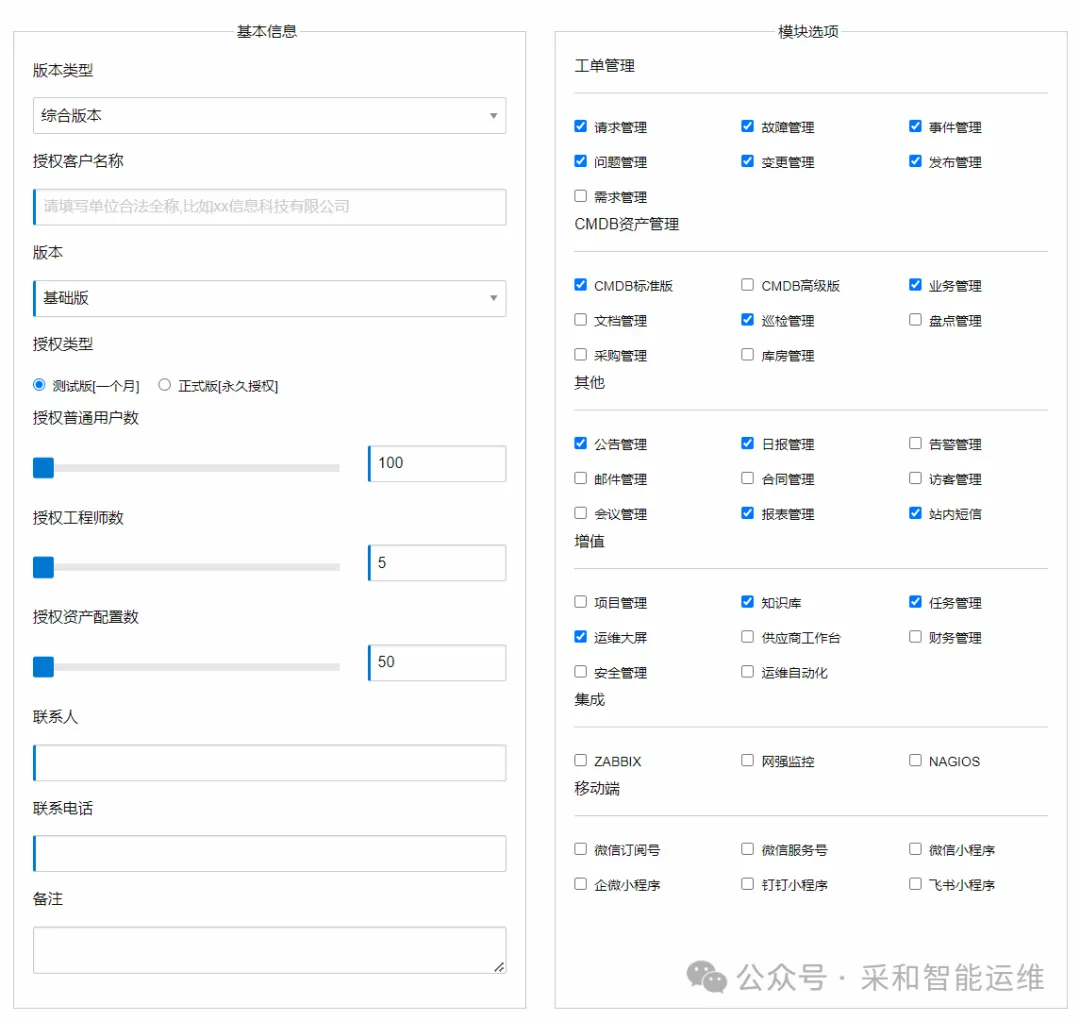
Task: Click the 联系人 input field
Action: [269, 763]
